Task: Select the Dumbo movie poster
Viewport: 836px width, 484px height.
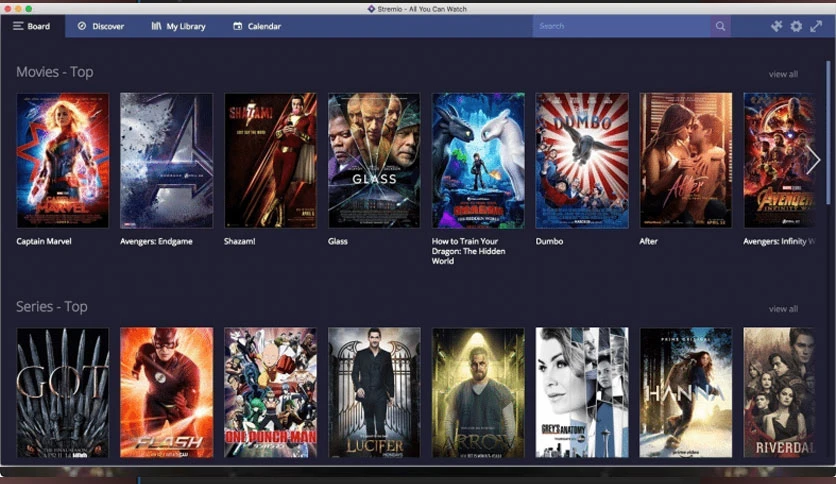Action: (x=582, y=160)
